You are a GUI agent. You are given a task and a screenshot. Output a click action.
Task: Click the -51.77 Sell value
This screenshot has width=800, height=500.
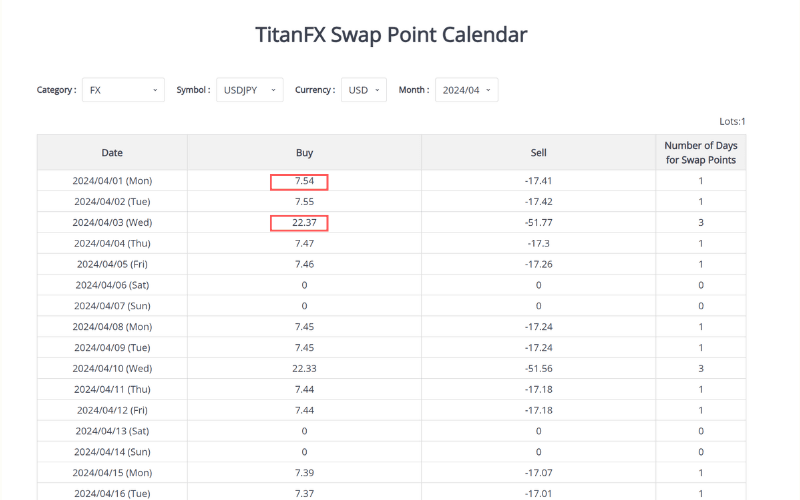pyautogui.click(x=538, y=223)
